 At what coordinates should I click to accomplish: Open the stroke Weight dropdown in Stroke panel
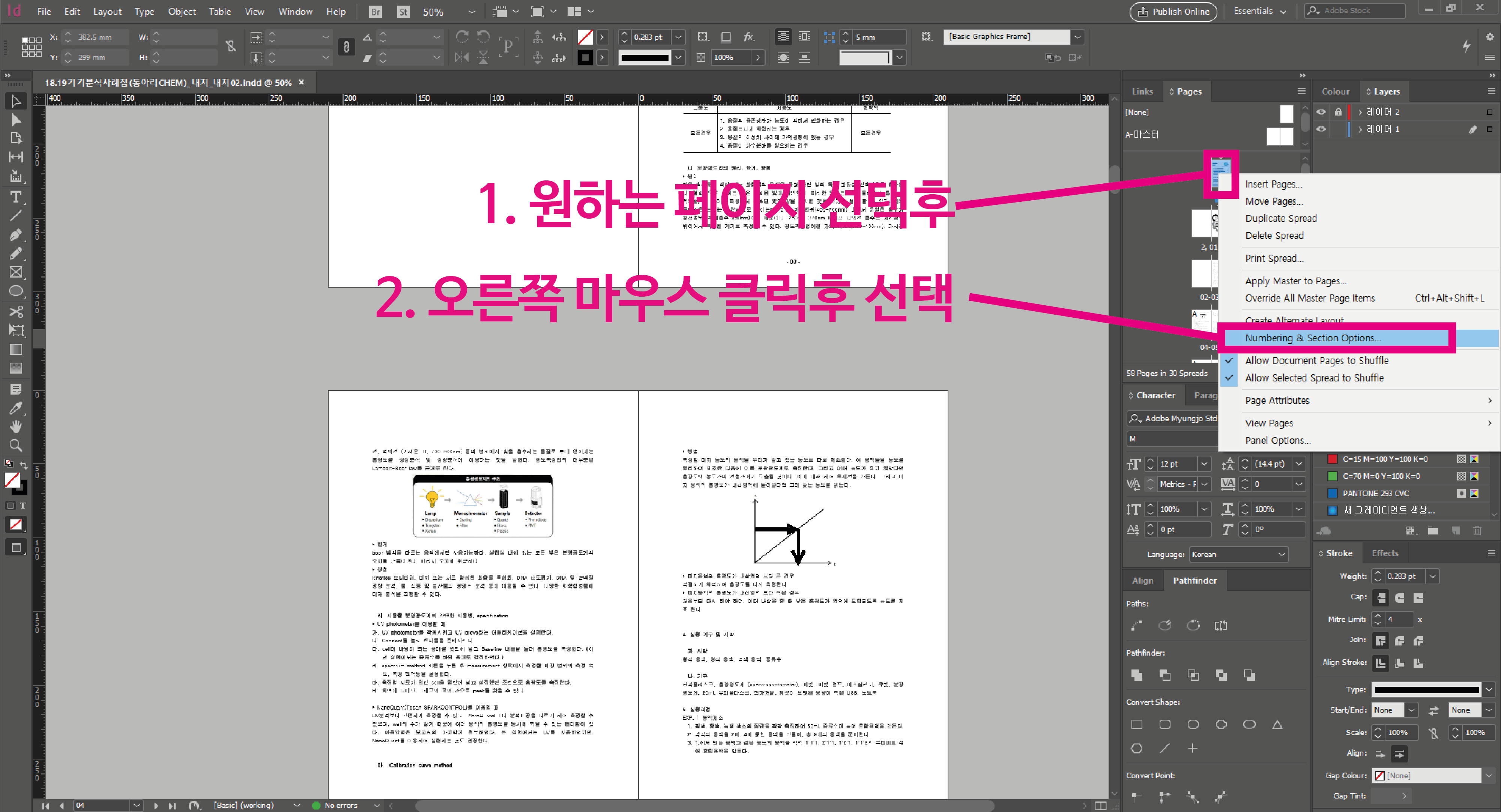coord(1432,576)
